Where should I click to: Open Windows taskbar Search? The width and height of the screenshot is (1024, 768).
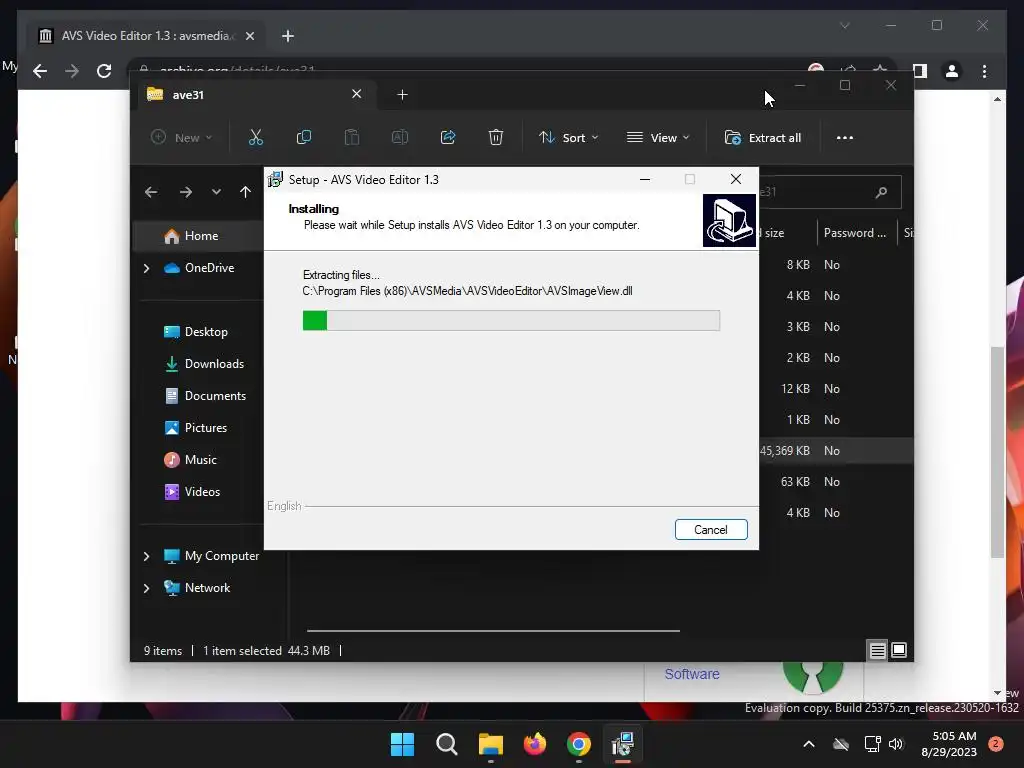[x=447, y=744]
